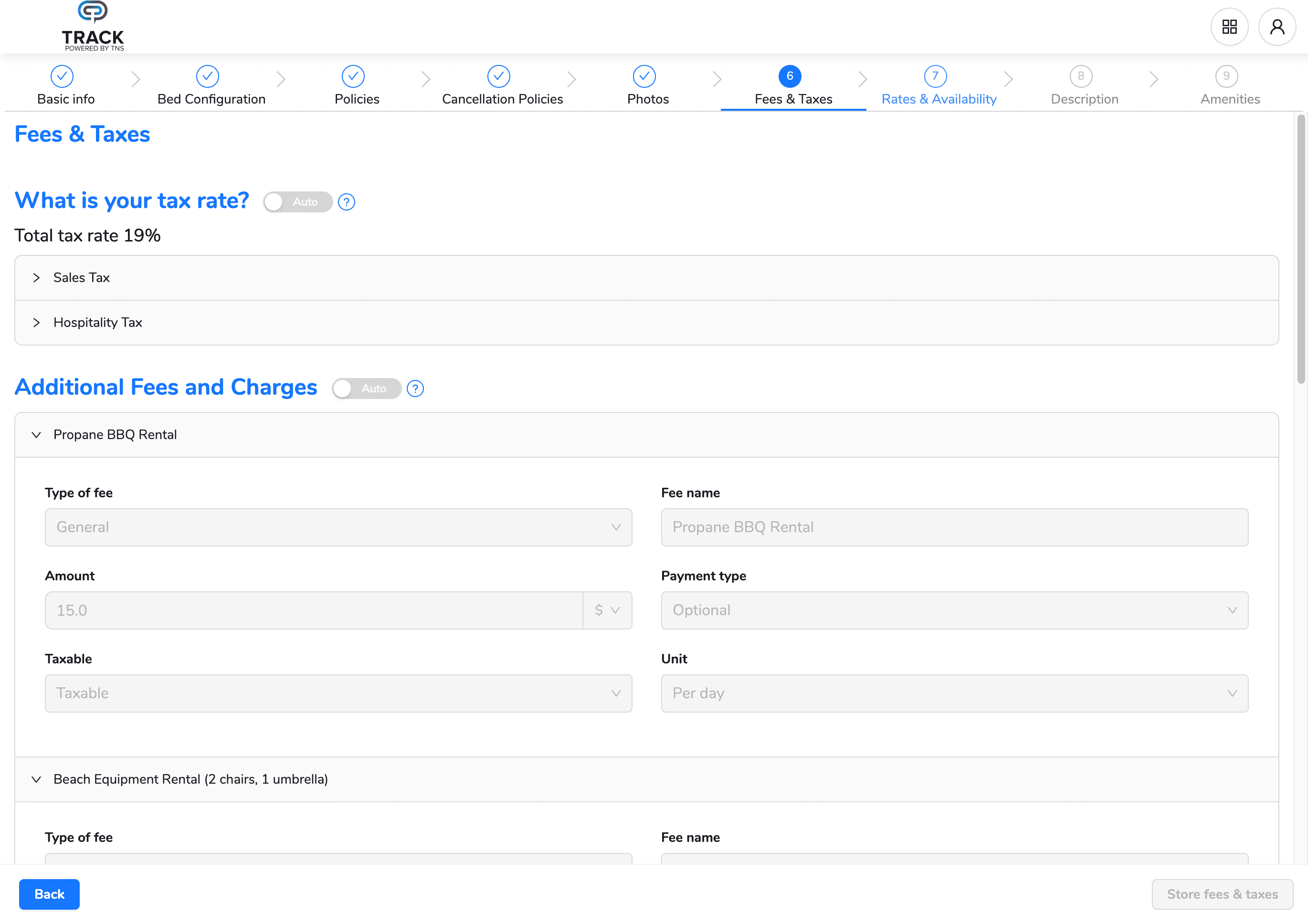Screen dimensions: 1308x924
Task: Open the Taxable dropdown
Action: coord(338,693)
